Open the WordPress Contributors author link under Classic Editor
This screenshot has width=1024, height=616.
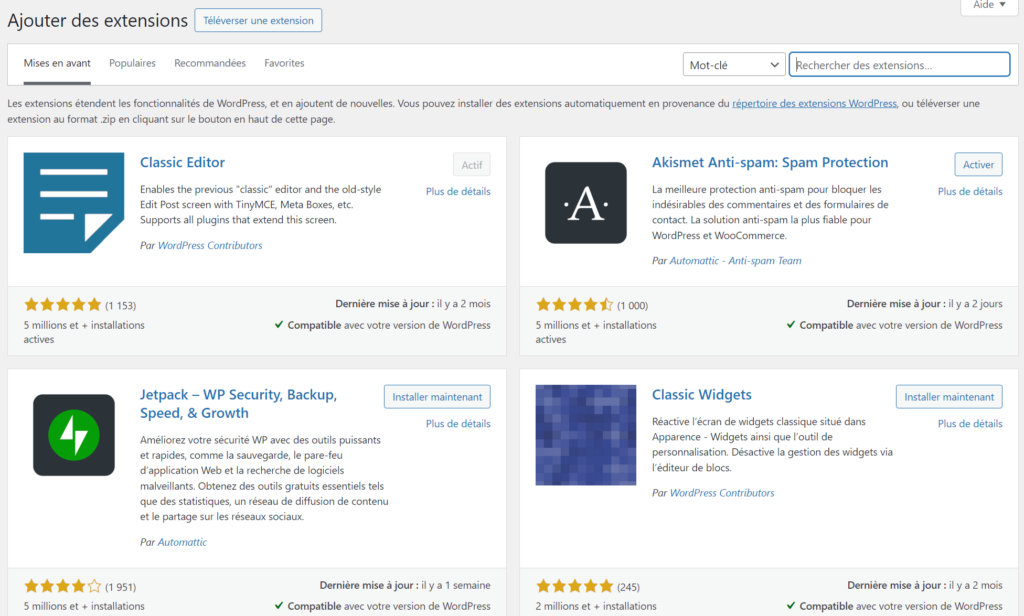[210, 246]
